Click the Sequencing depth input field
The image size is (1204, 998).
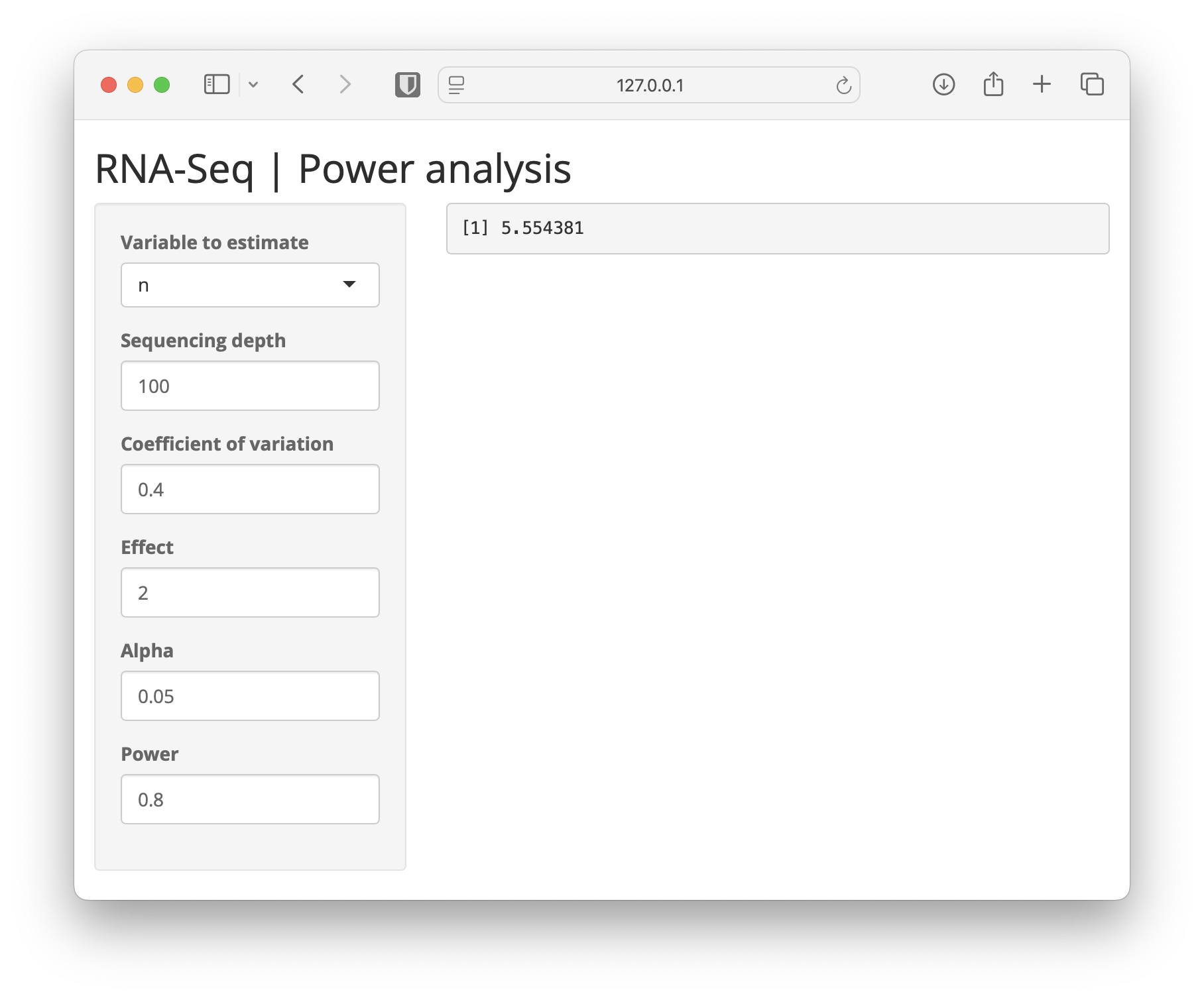[250, 386]
